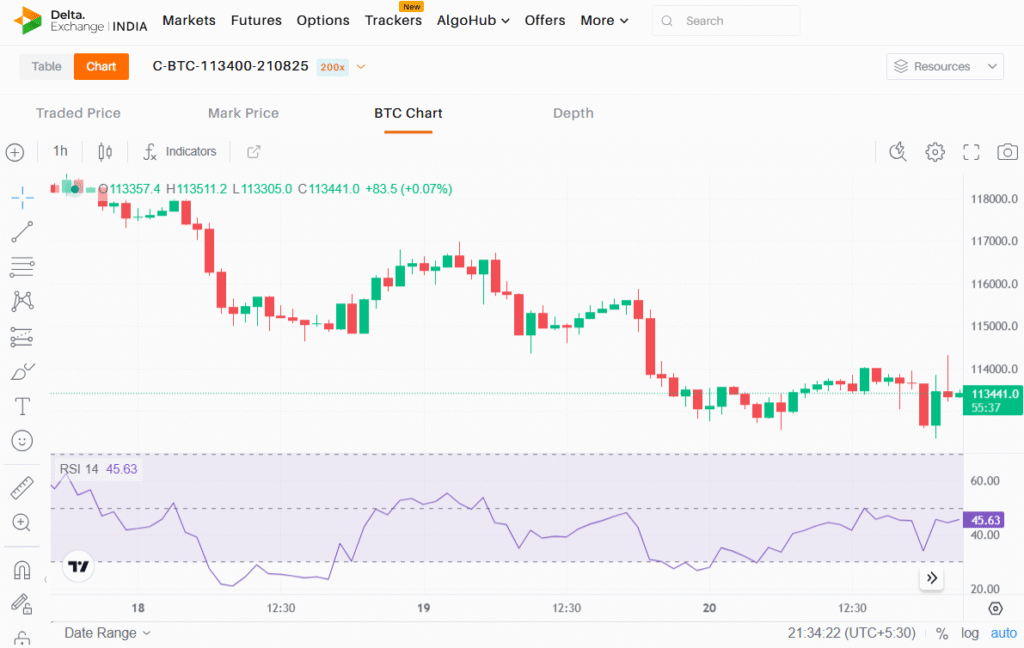
Task: Open the candlestick chart style selector
Action: pos(105,152)
